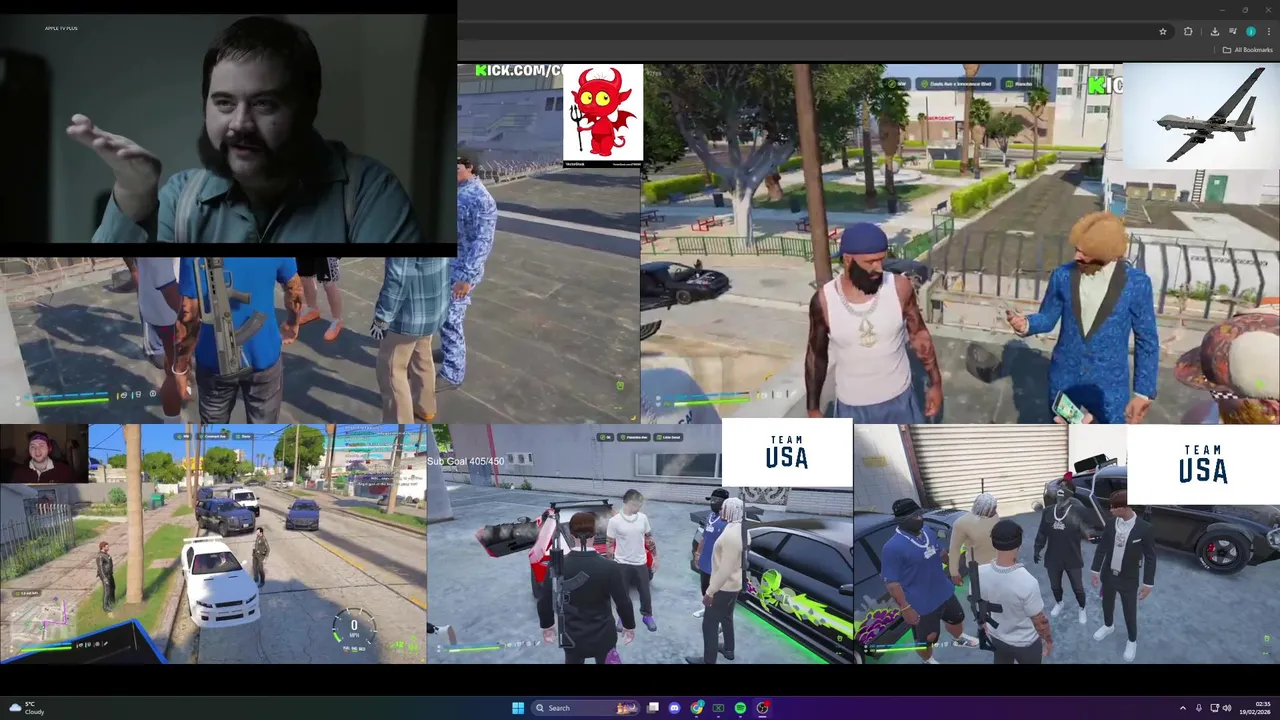This screenshot has width=1280, height=720.
Task: Open the Xbox Game Bar taskbar icon
Action: click(718, 708)
